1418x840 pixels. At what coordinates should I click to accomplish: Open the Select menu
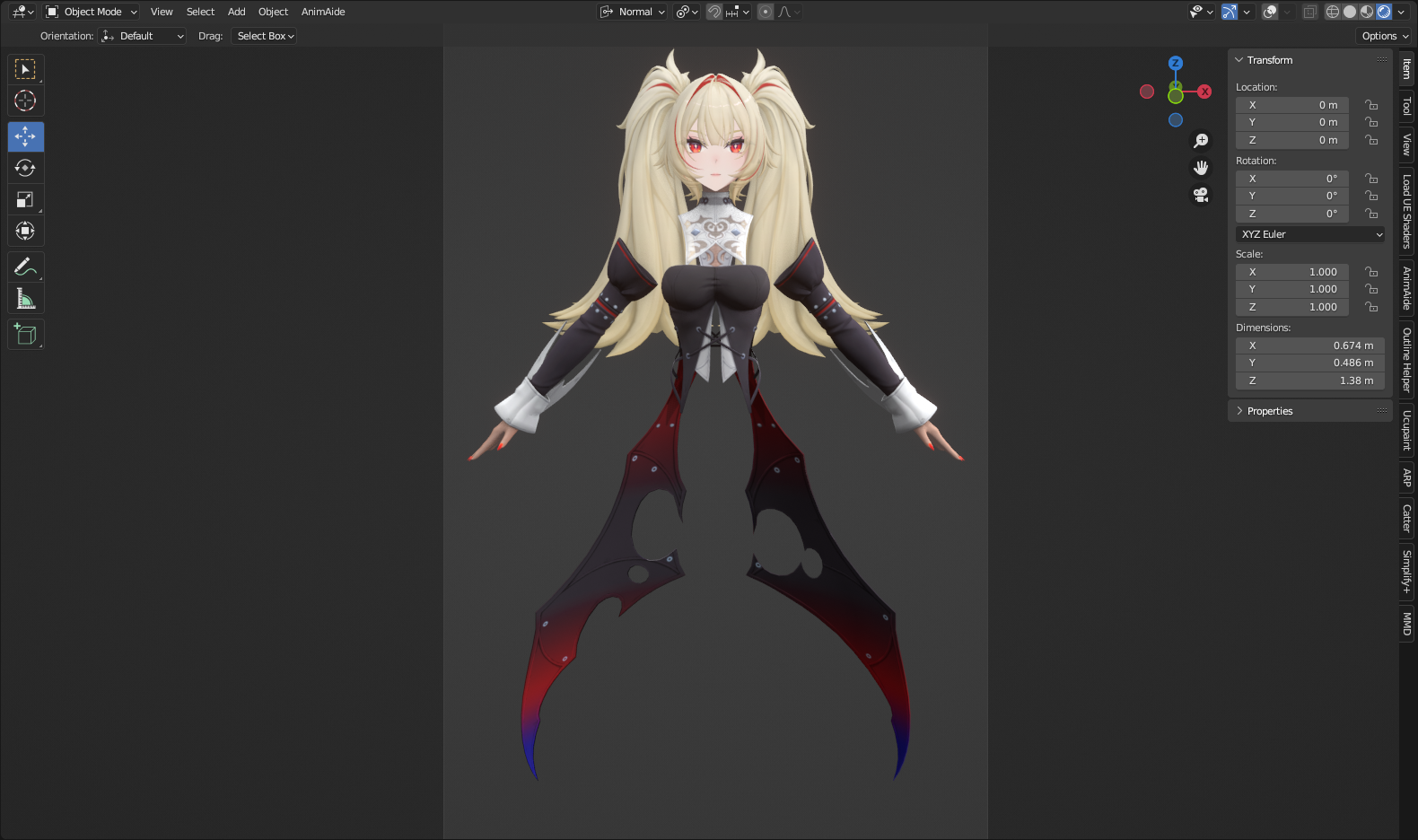pos(200,12)
